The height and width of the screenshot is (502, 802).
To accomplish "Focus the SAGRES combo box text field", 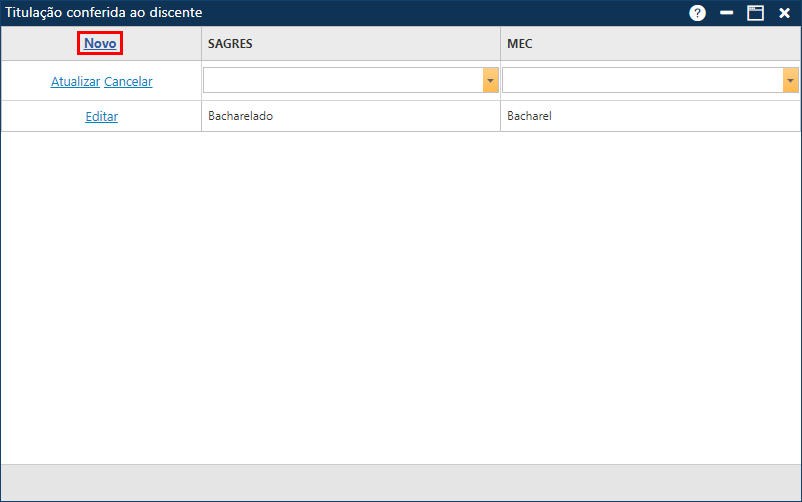I will click(343, 81).
